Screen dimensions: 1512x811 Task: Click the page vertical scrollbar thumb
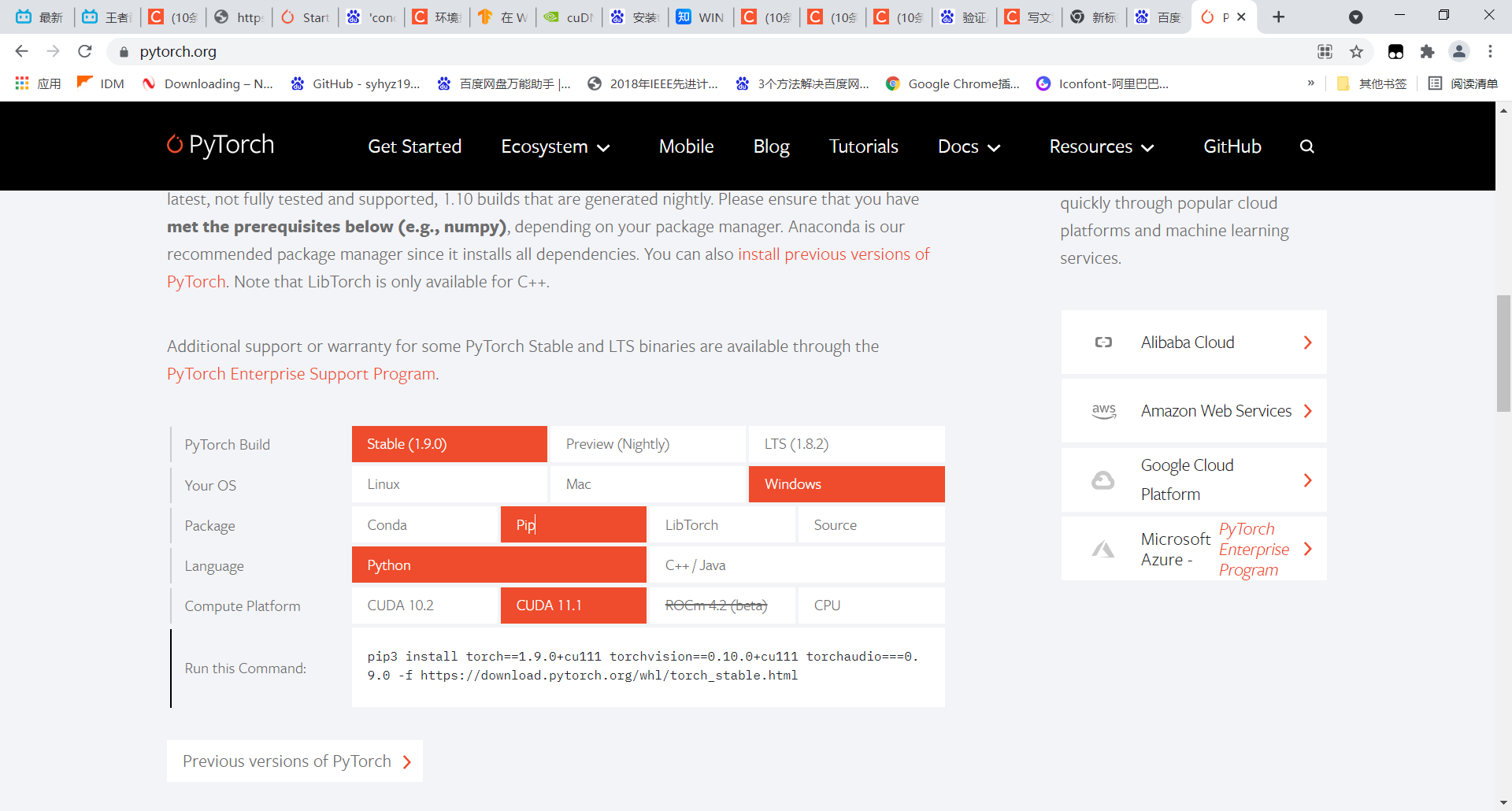tap(1503, 353)
